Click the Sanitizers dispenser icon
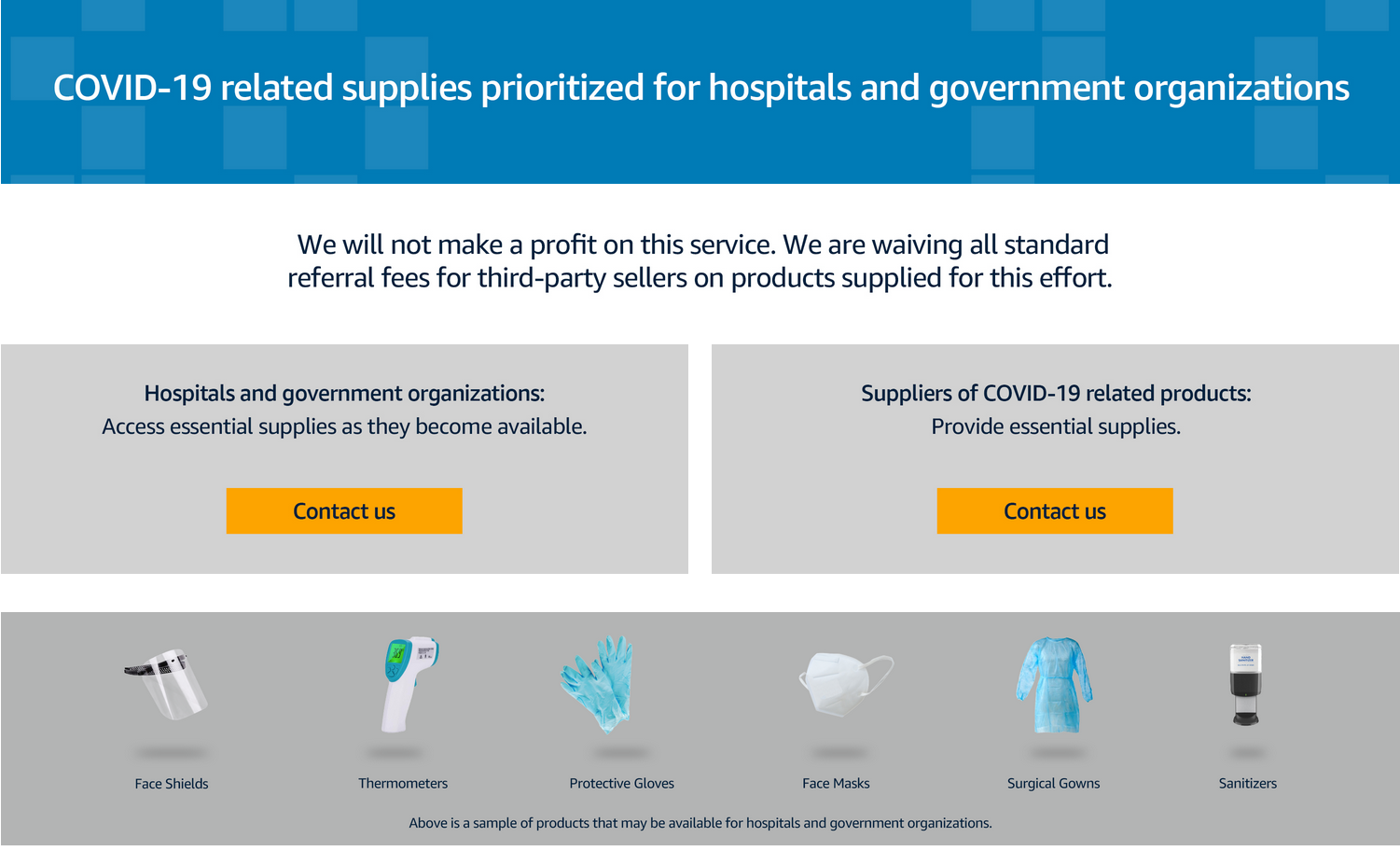Viewport: 1400px width, 851px height. pos(1245,685)
